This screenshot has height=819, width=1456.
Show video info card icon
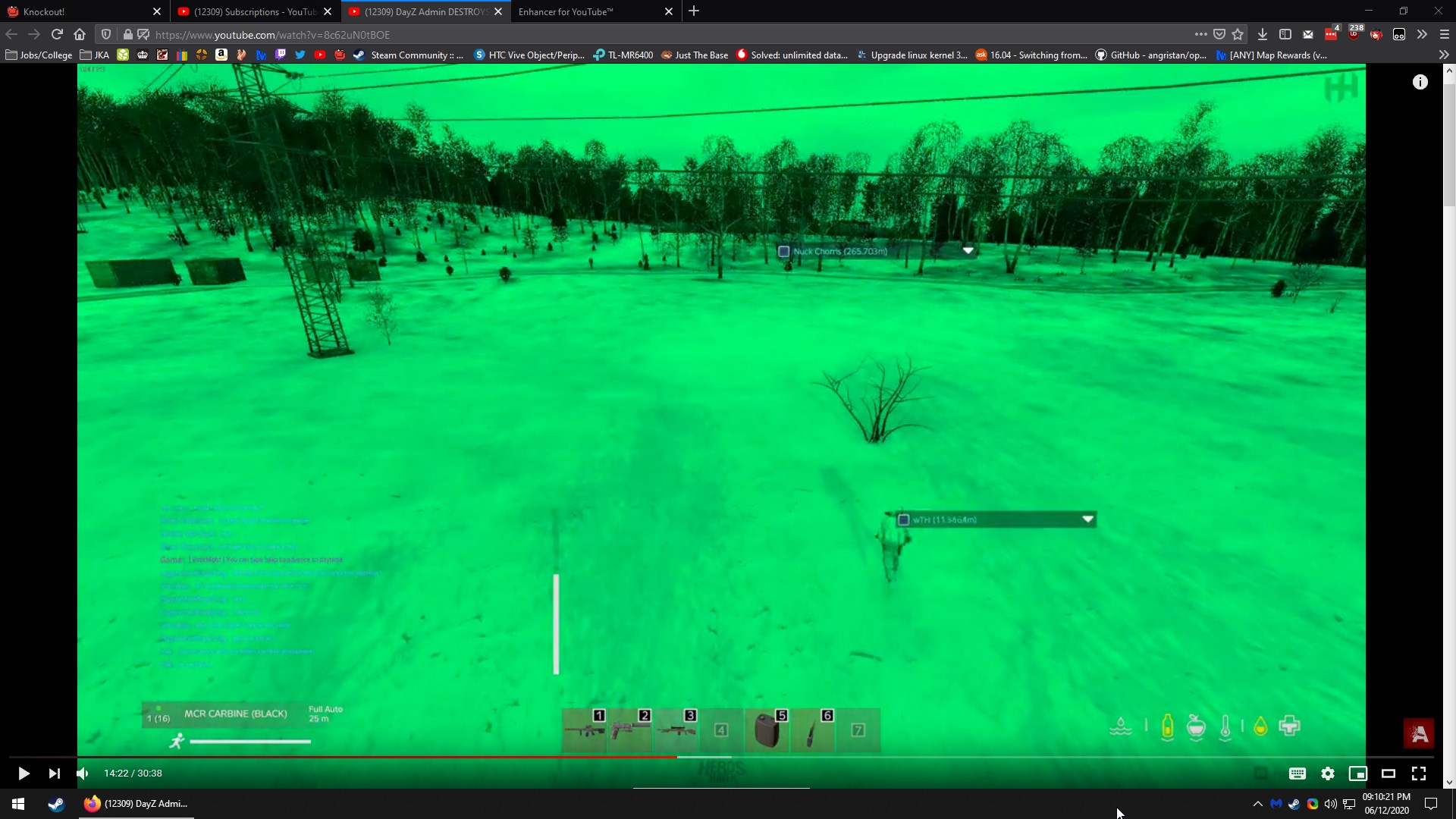pyautogui.click(x=1420, y=82)
